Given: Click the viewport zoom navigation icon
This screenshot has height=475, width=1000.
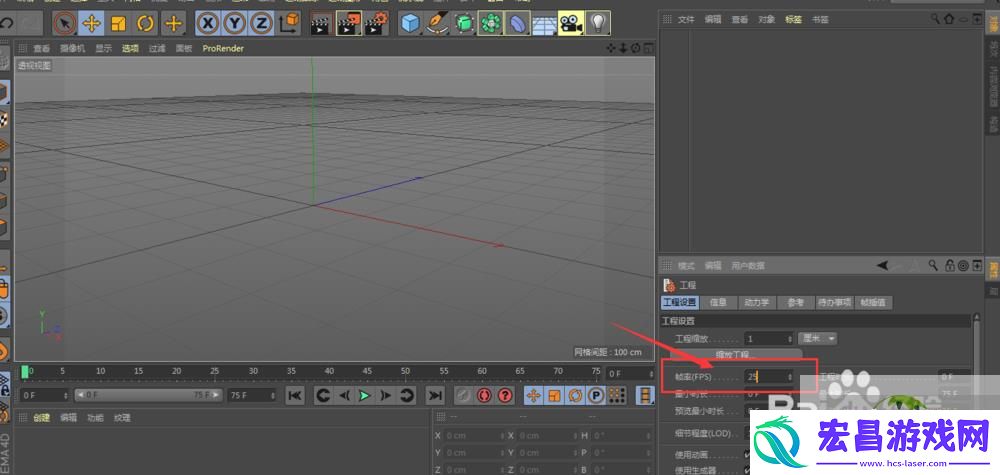Looking at the screenshot, I should [x=623, y=48].
